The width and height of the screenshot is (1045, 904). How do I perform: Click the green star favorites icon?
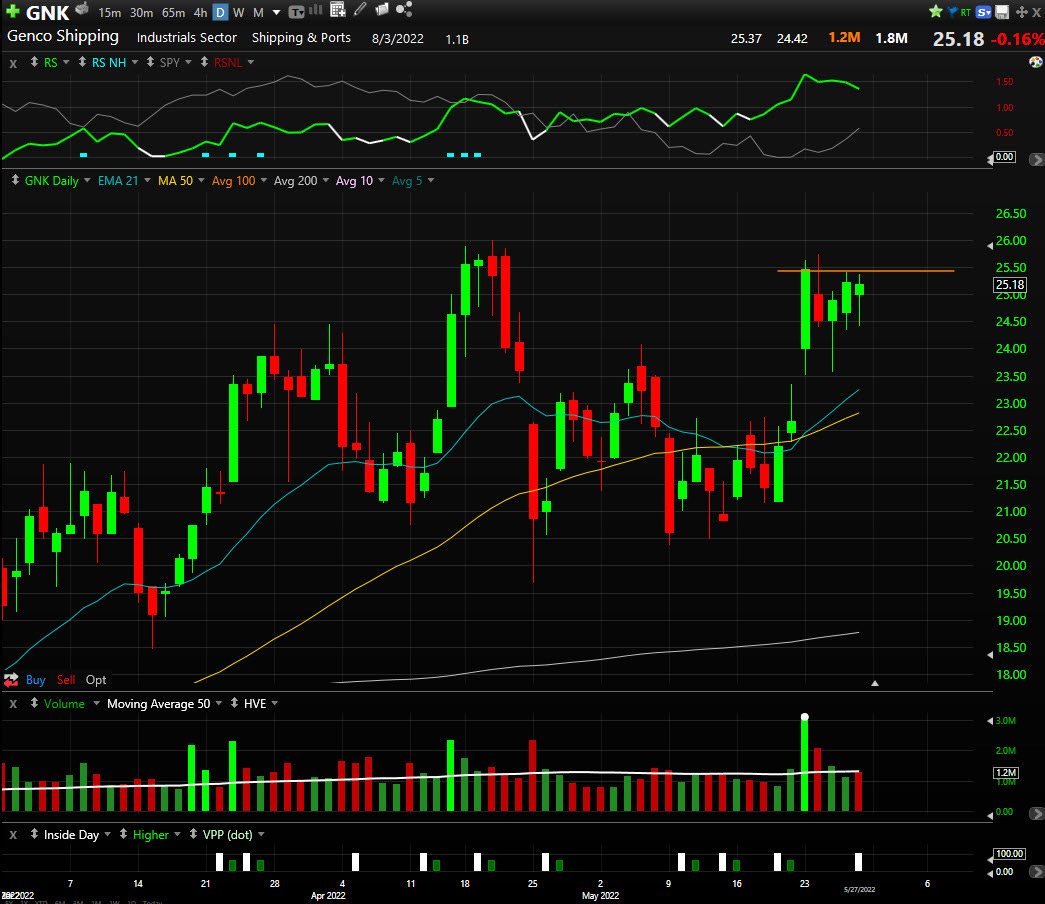click(936, 11)
